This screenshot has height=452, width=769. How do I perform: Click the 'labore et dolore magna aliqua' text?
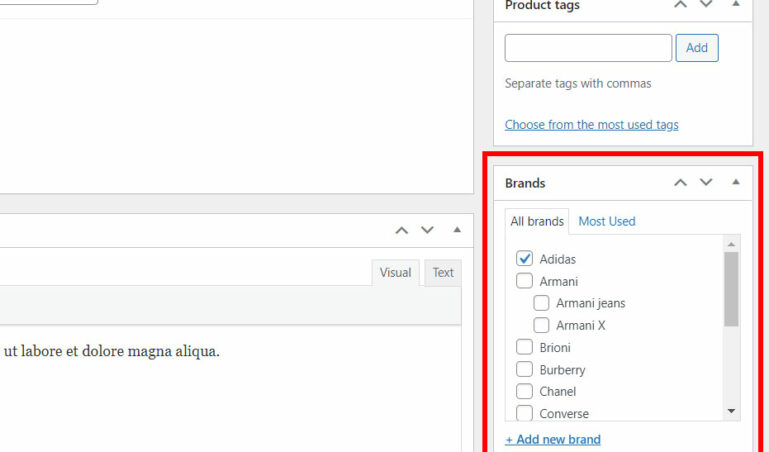tap(120, 352)
